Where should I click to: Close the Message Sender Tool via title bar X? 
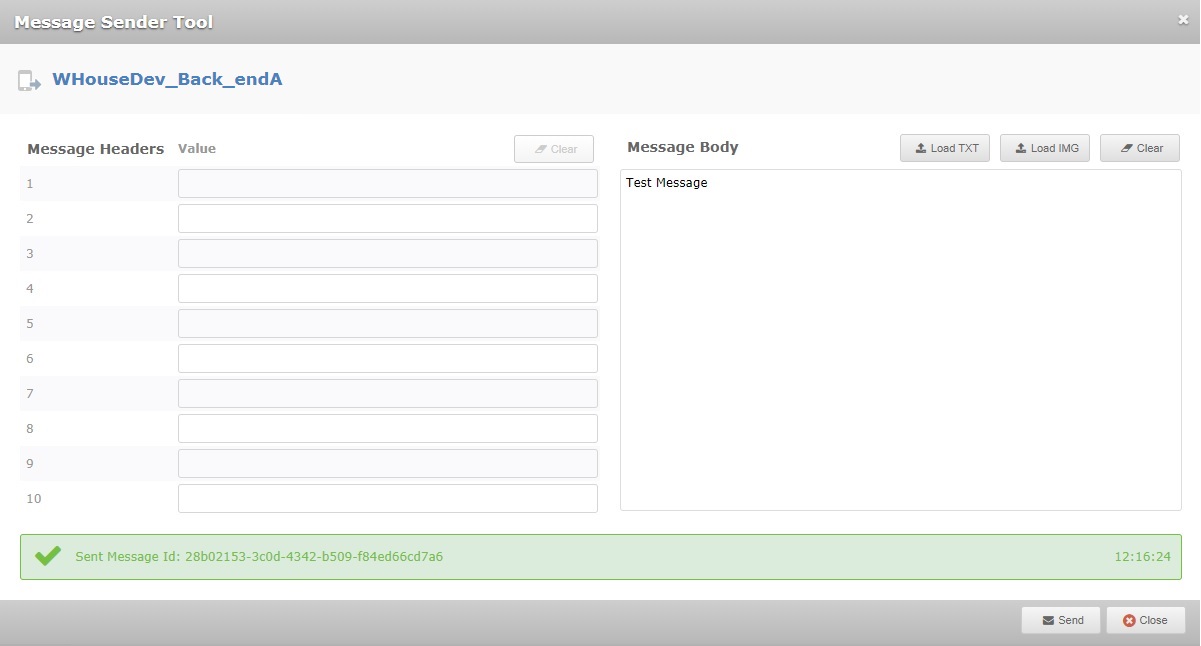1183,17
